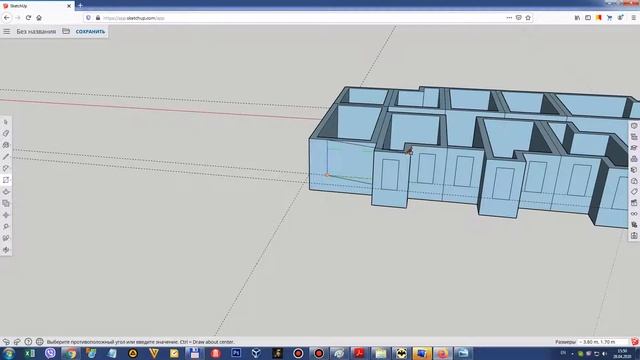This screenshot has height=360, width=640.
Task: Click the SketchUp logo in the status bar
Action: 634,342
